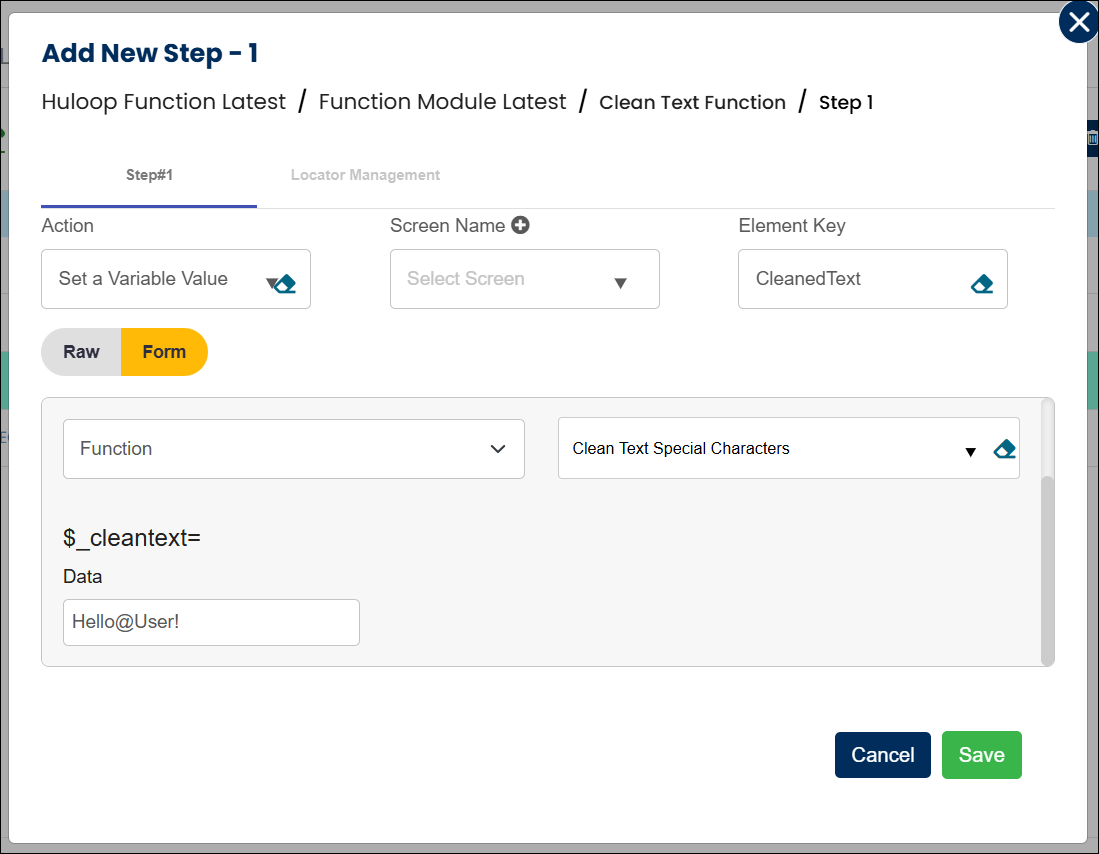Screen dimensions: 1099x854
Task: Close the Add New Step dialog
Action: pyautogui.click(x=1078, y=23)
